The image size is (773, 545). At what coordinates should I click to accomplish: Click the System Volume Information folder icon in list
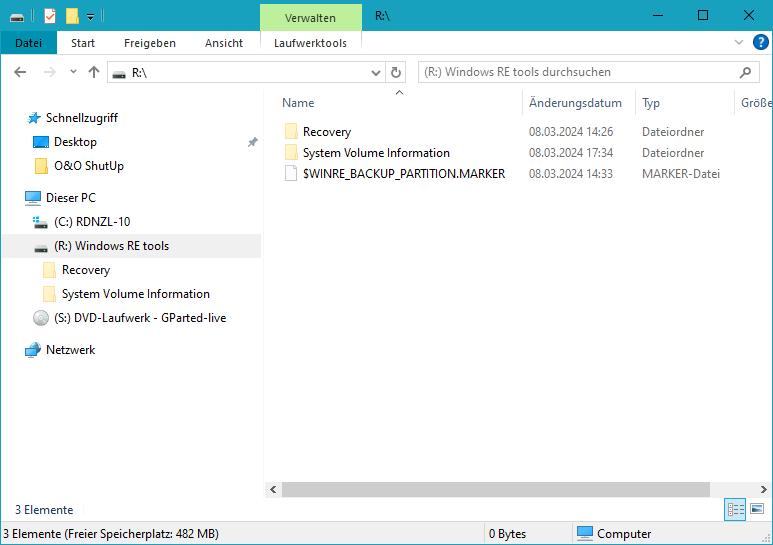tap(291, 152)
